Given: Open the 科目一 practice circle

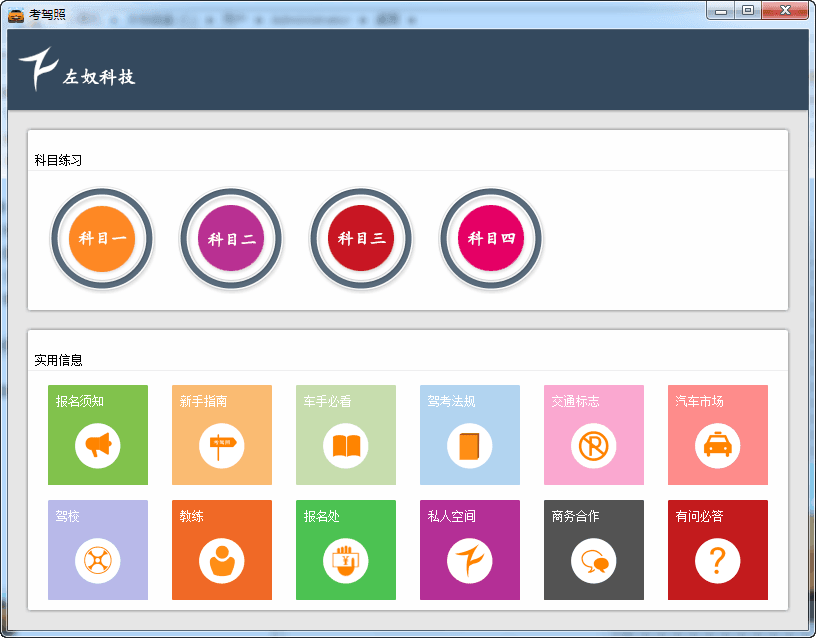Looking at the screenshot, I should 101,239.
